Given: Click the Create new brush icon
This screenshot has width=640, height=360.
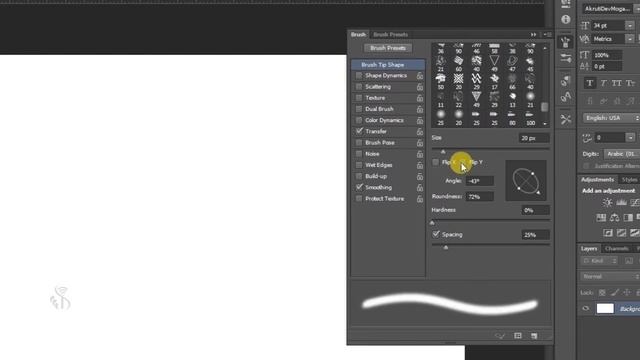Looking at the screenshot, I should click(x=534, y=336).
